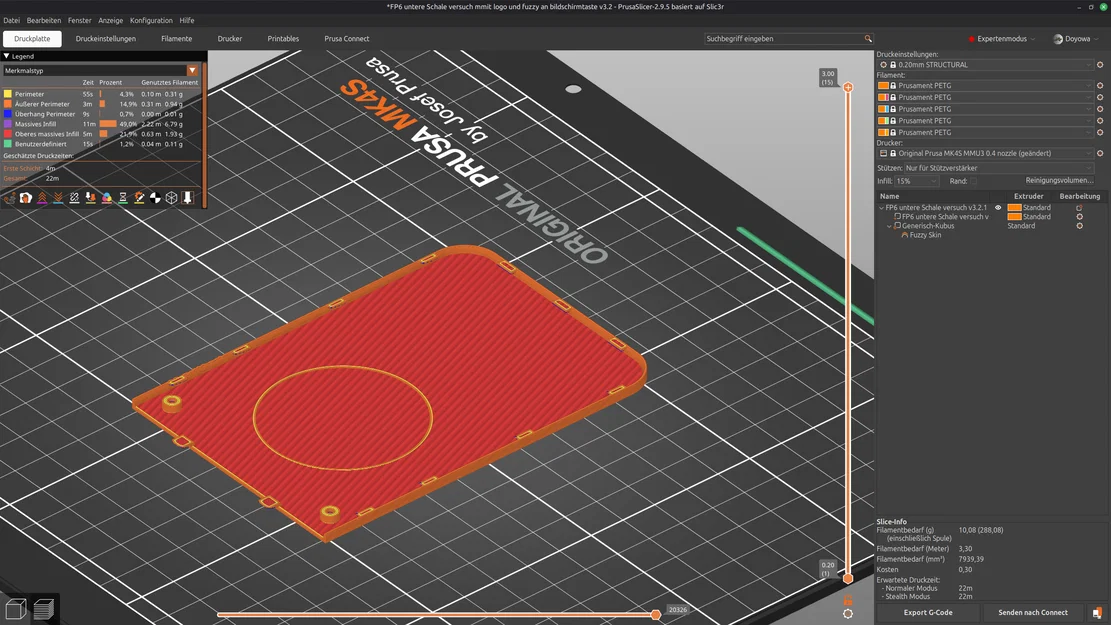Open Doyowa account dropdown
Image resolution: width=1111 pixels, height=625 pixels.
[x=1076, y=39]
